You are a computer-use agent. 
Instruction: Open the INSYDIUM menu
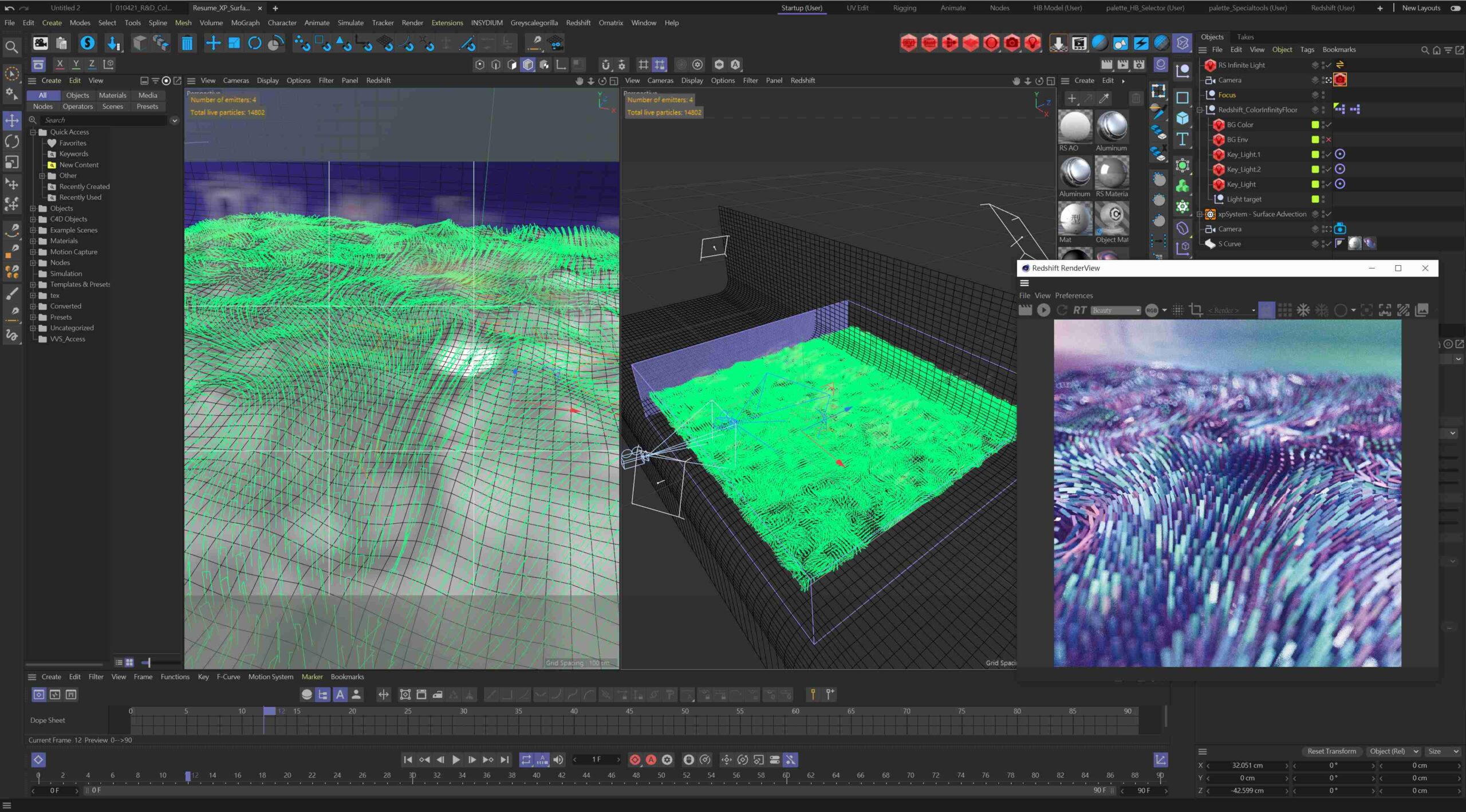(x=486, y=23)
